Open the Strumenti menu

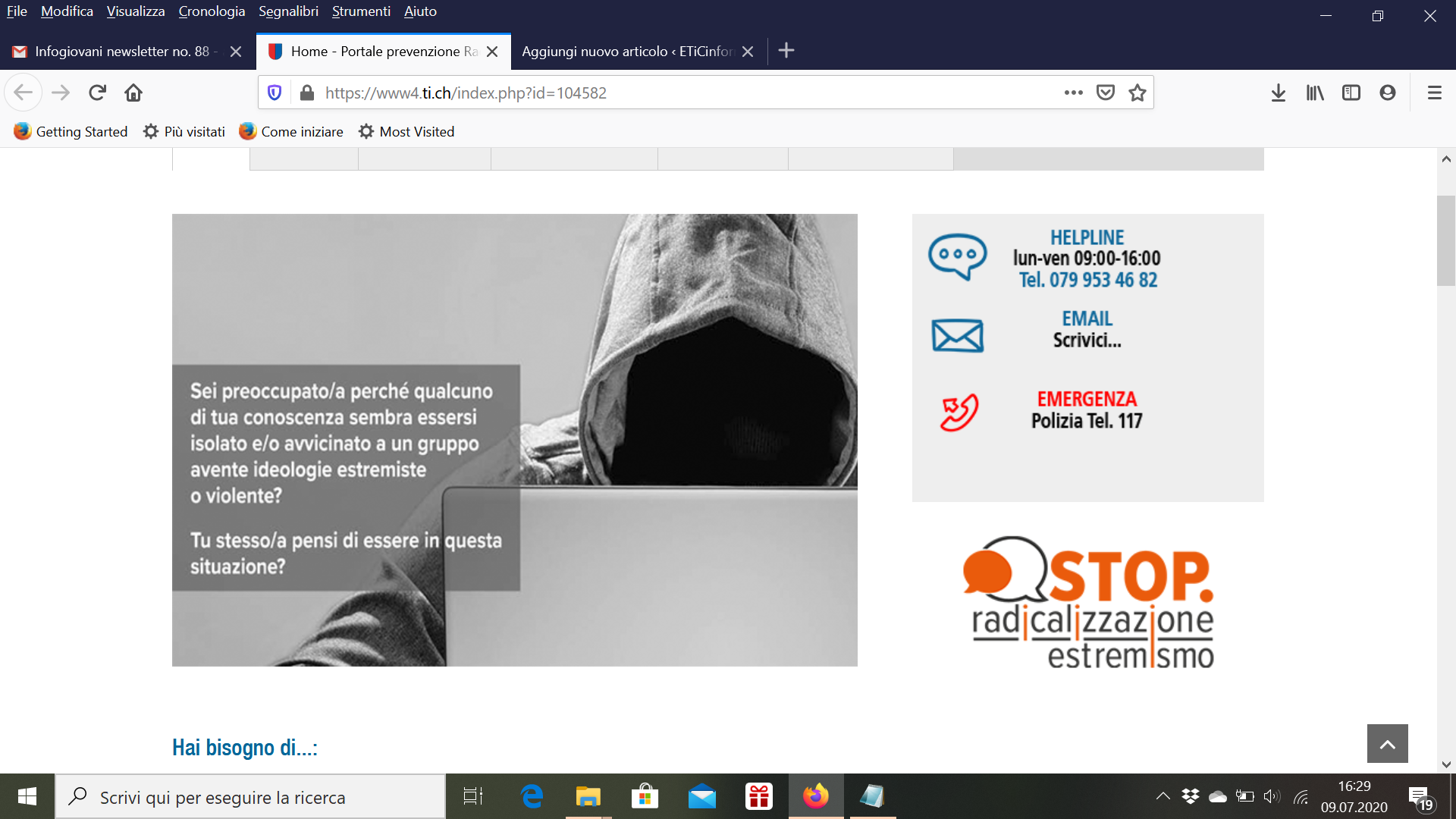coord(361,11)
